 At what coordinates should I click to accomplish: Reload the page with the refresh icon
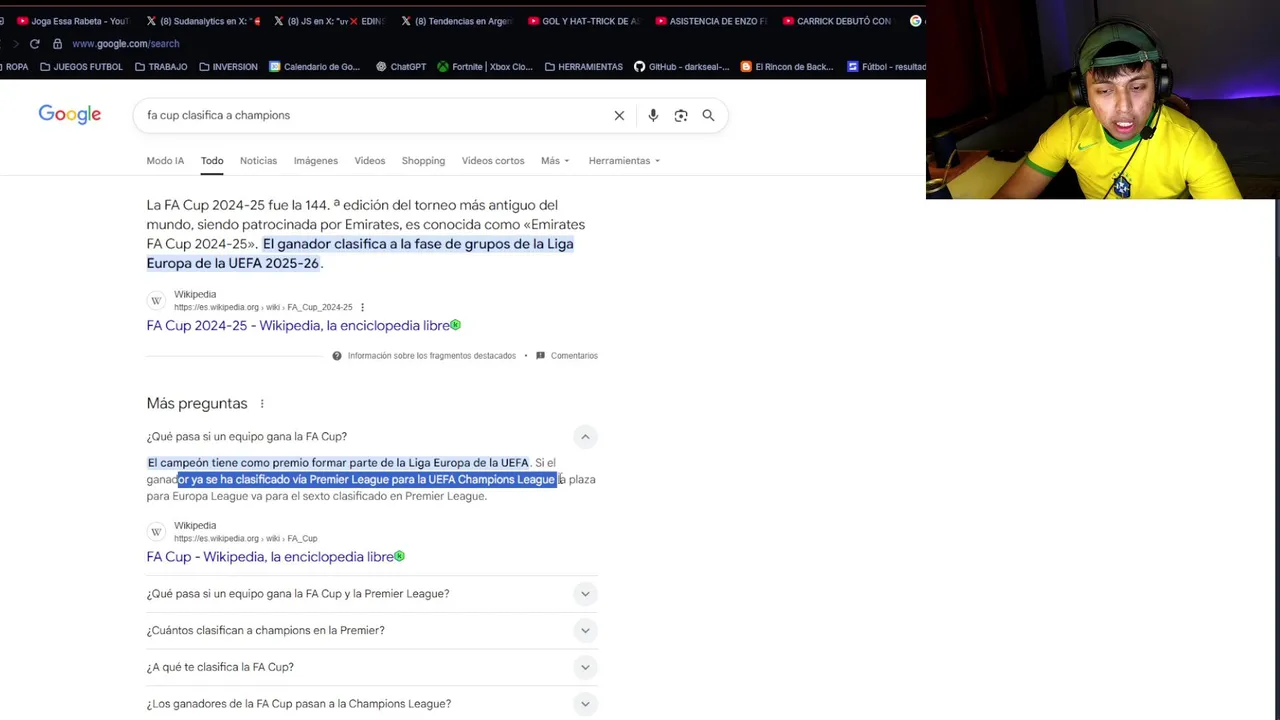34,44
